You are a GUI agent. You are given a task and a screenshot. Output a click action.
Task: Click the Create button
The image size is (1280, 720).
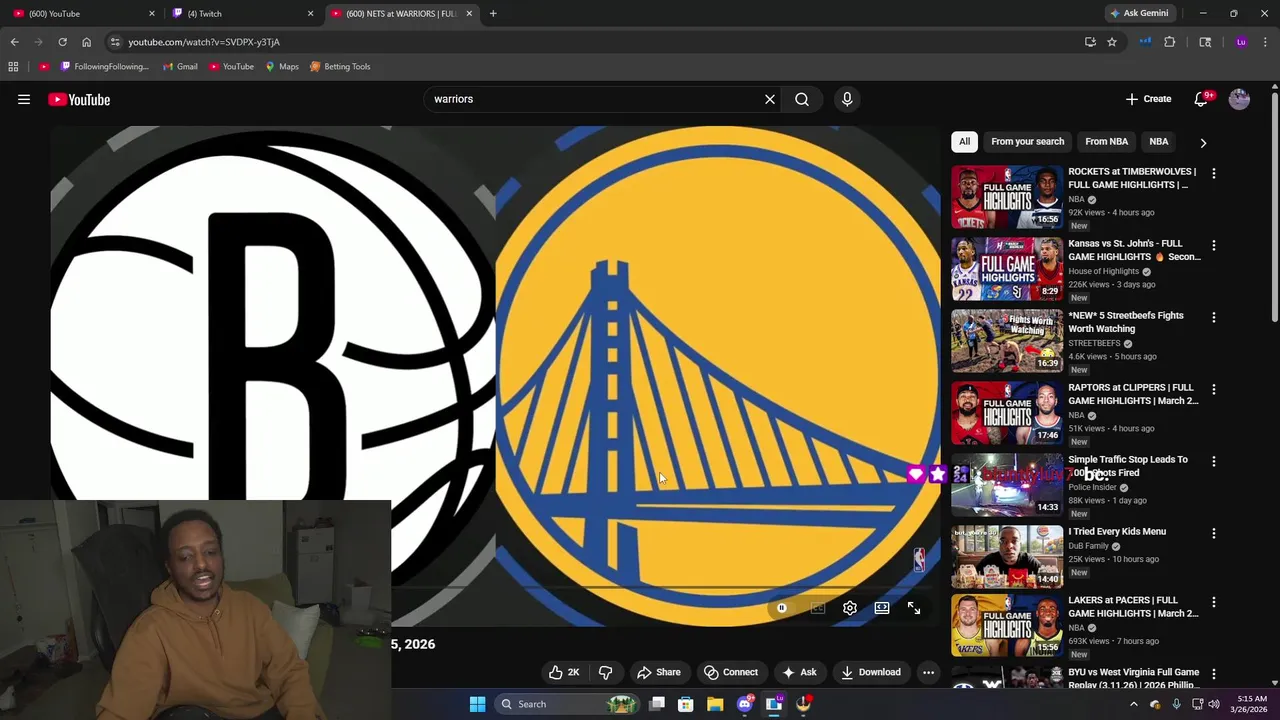[1148, 99]
